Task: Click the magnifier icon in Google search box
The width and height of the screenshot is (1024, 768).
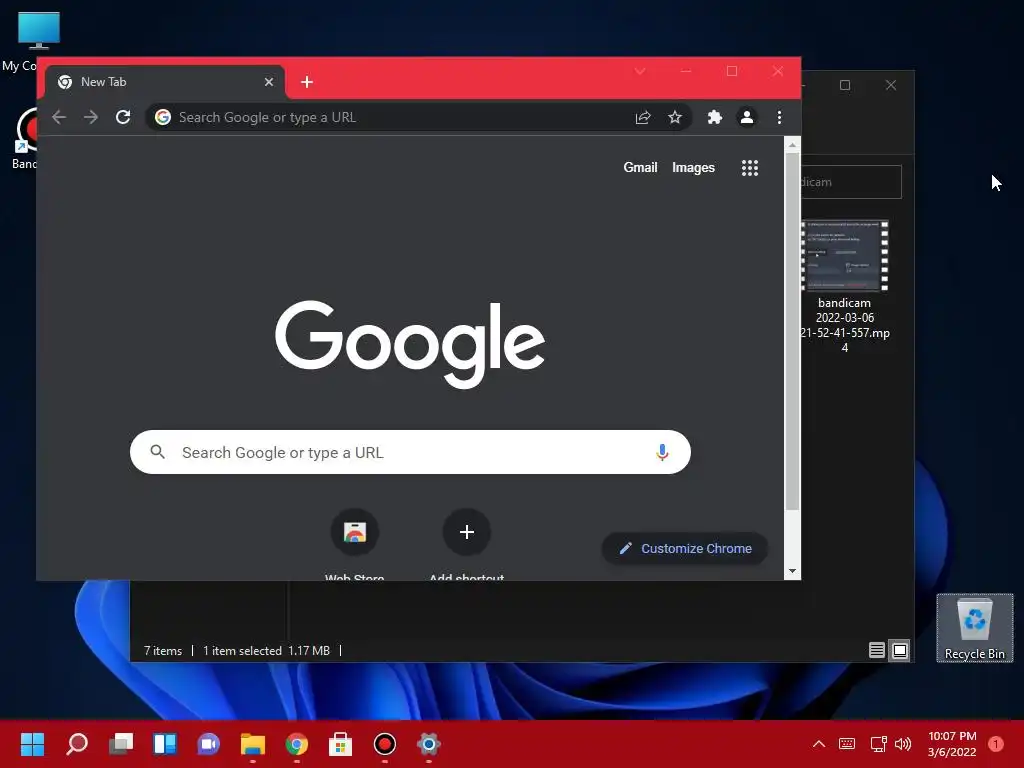Action: click(157, 452)
